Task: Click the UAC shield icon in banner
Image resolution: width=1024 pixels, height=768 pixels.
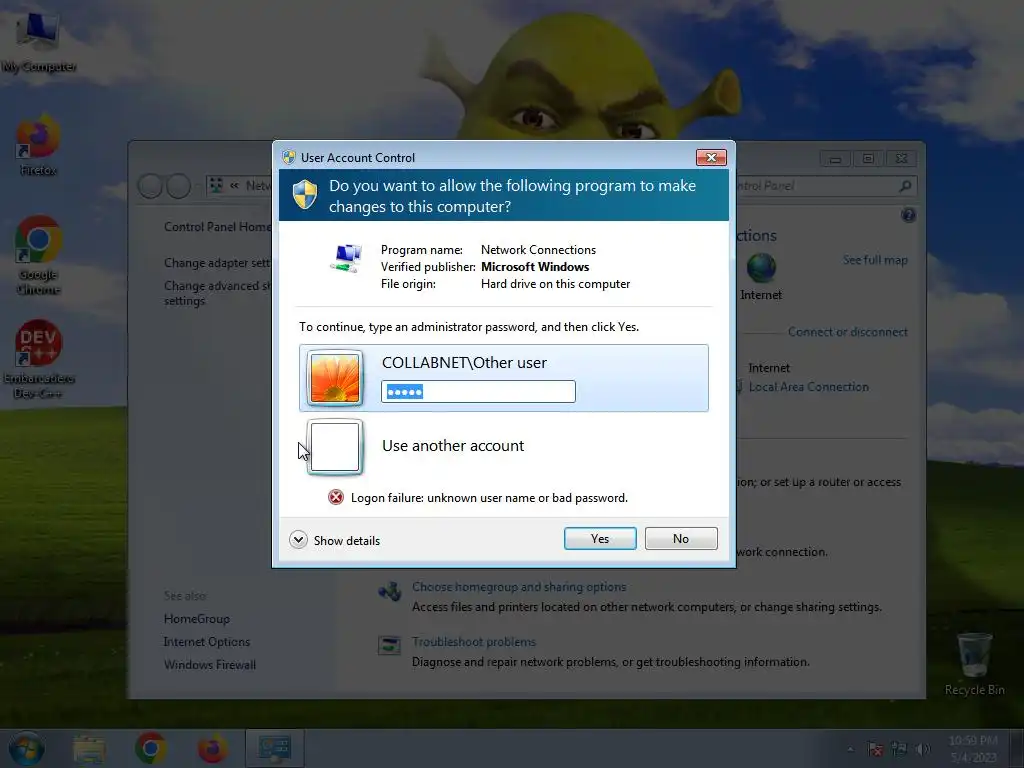Action: (305, 195)
